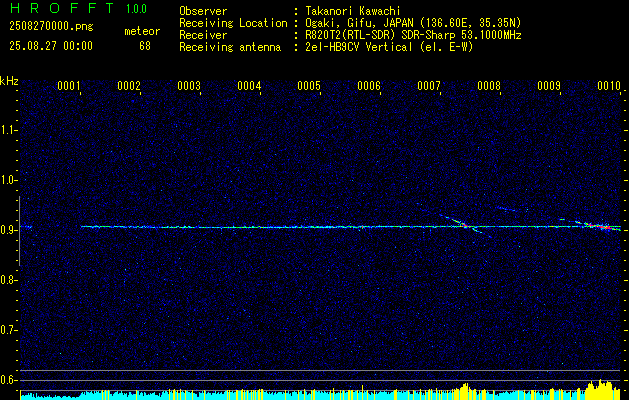This screenshot has height=400, width=629.
Task: Click the Observer label
Action: [203, 11]
